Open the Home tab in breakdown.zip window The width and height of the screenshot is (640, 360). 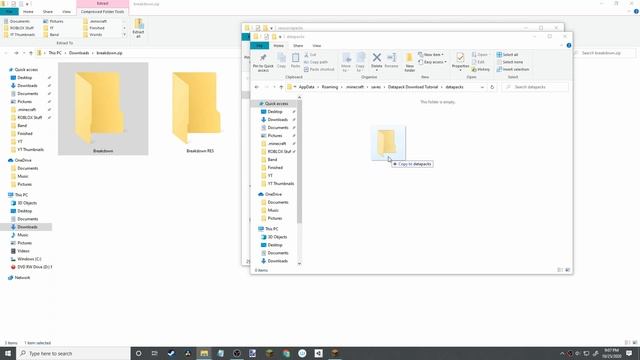tap(28, 12)
